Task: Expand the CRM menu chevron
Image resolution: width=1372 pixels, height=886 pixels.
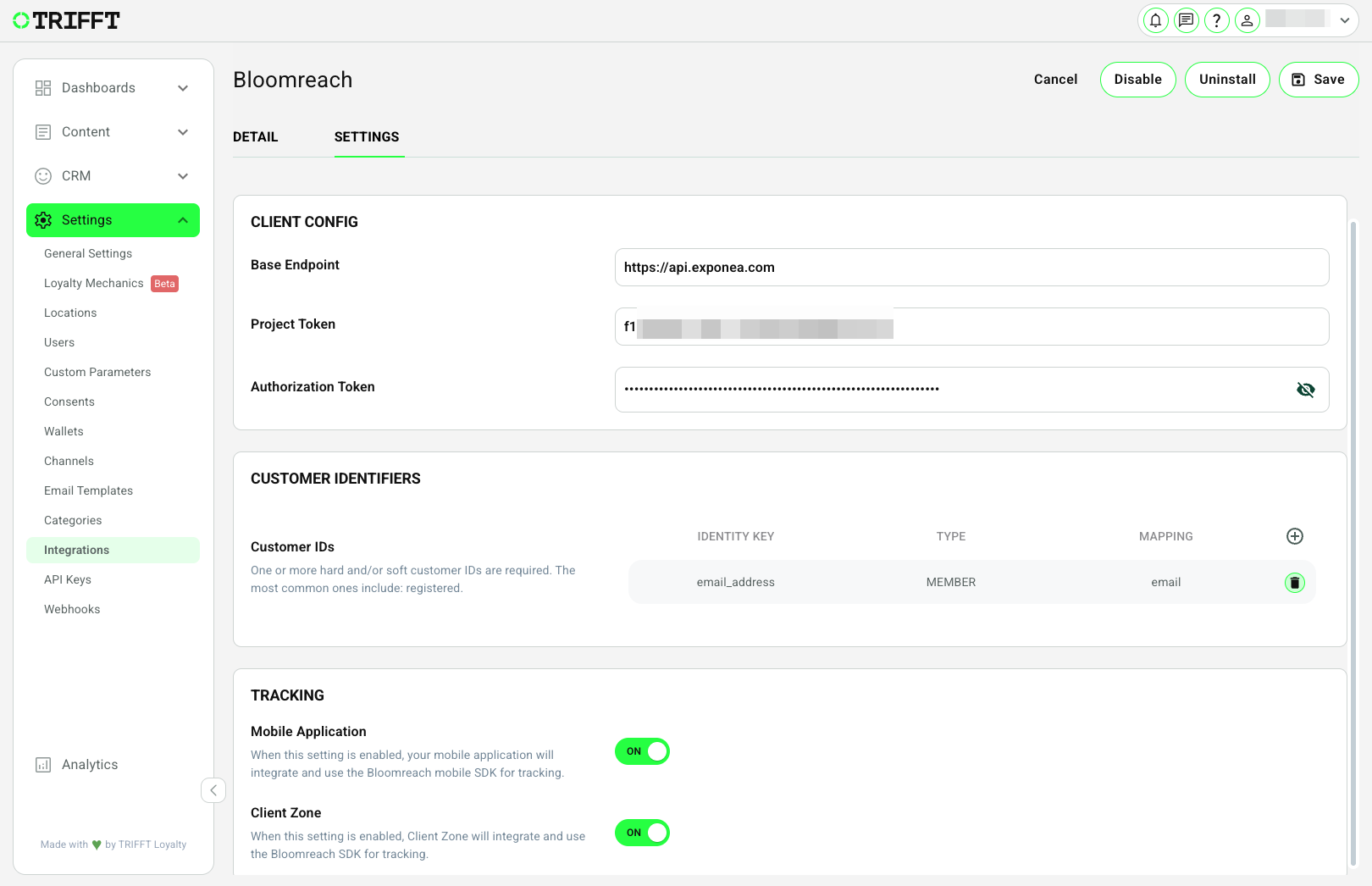Action: point(183,176)
